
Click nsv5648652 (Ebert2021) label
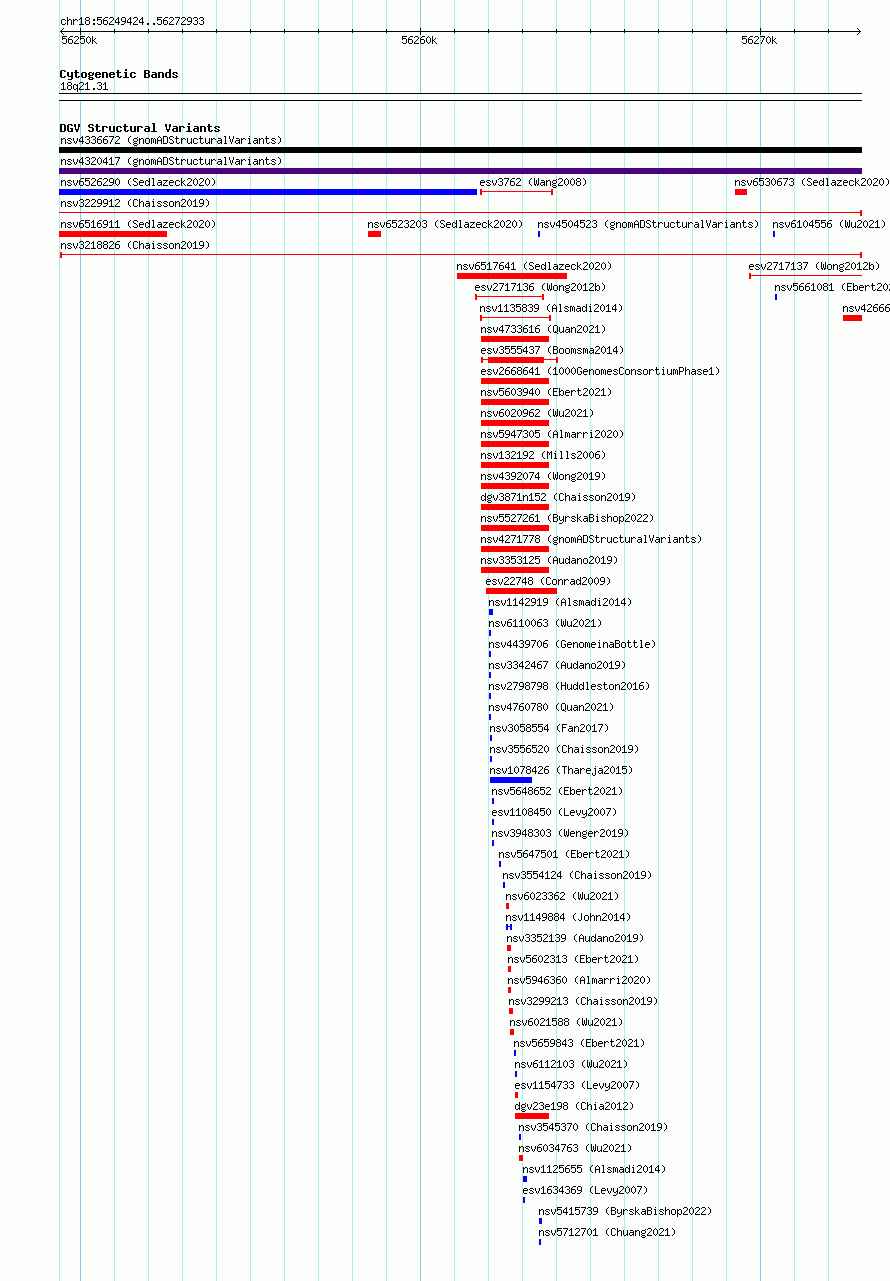pyautogui.click(x=557, y=791)
